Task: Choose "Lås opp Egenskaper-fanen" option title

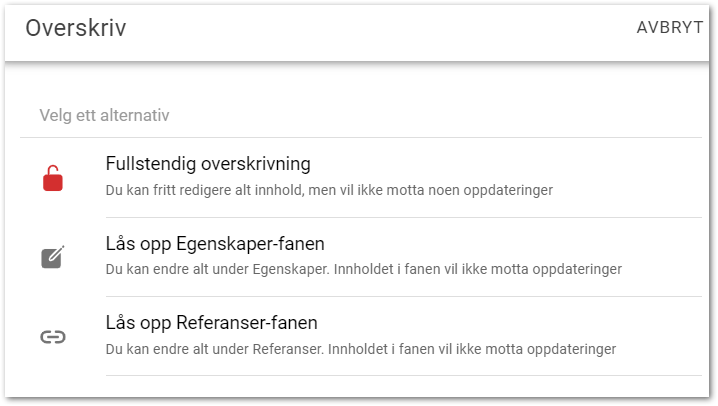Action: click(x=215, y=244)
